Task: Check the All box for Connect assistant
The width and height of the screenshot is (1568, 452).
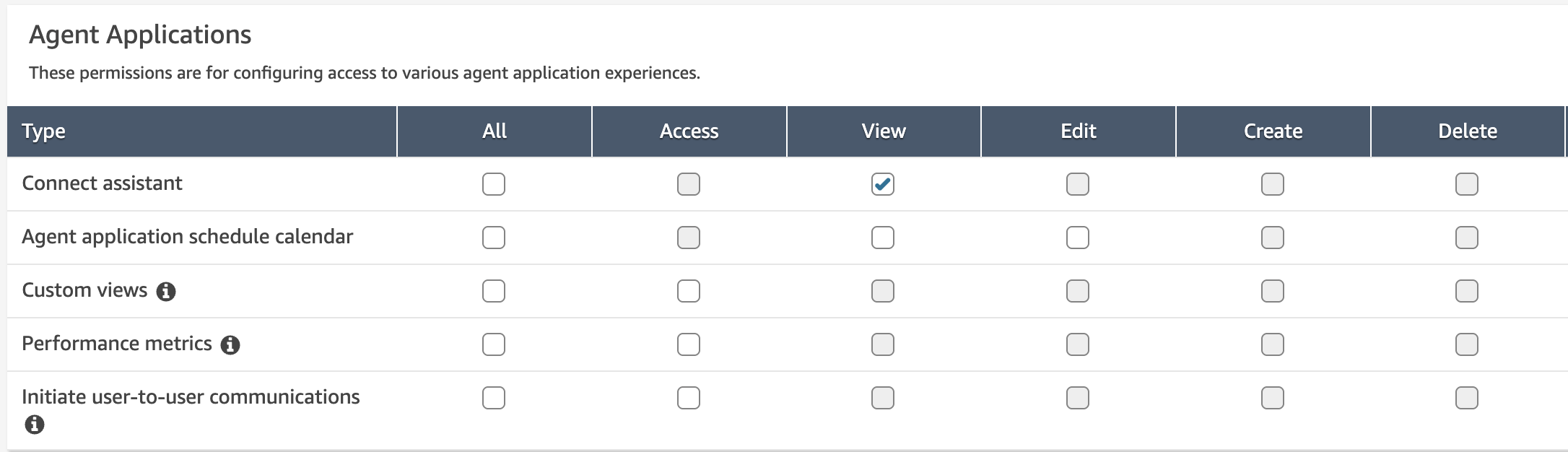Action: pyautogui.click(x=494, y=184)
